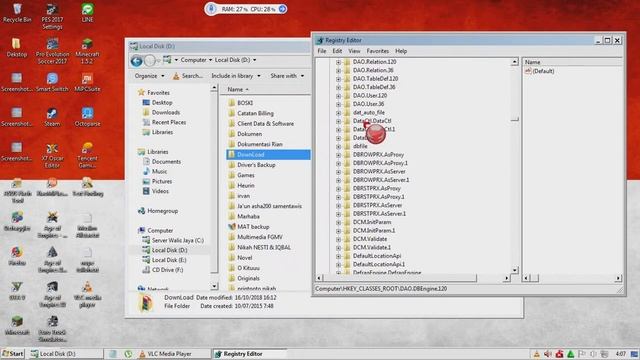Open the Help menu in Registry Editor

pos(401,51)
